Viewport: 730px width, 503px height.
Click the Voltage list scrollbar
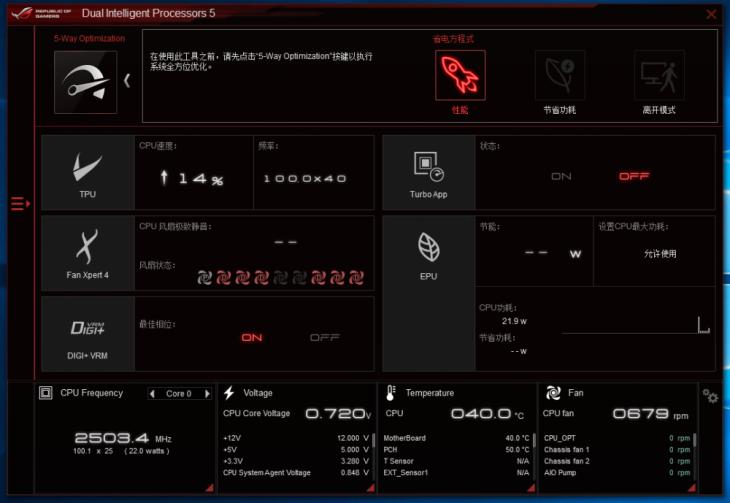click(x=373, y=455)
